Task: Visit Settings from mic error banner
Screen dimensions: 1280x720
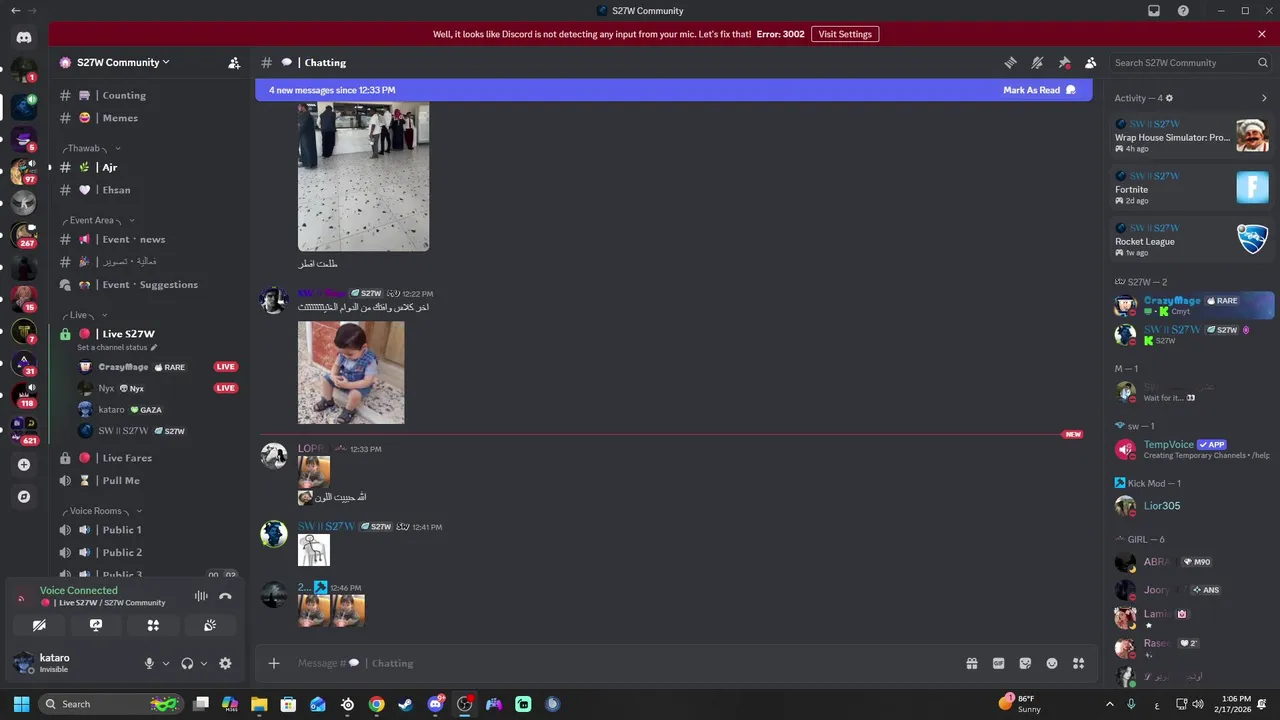Action: [845, 34]
